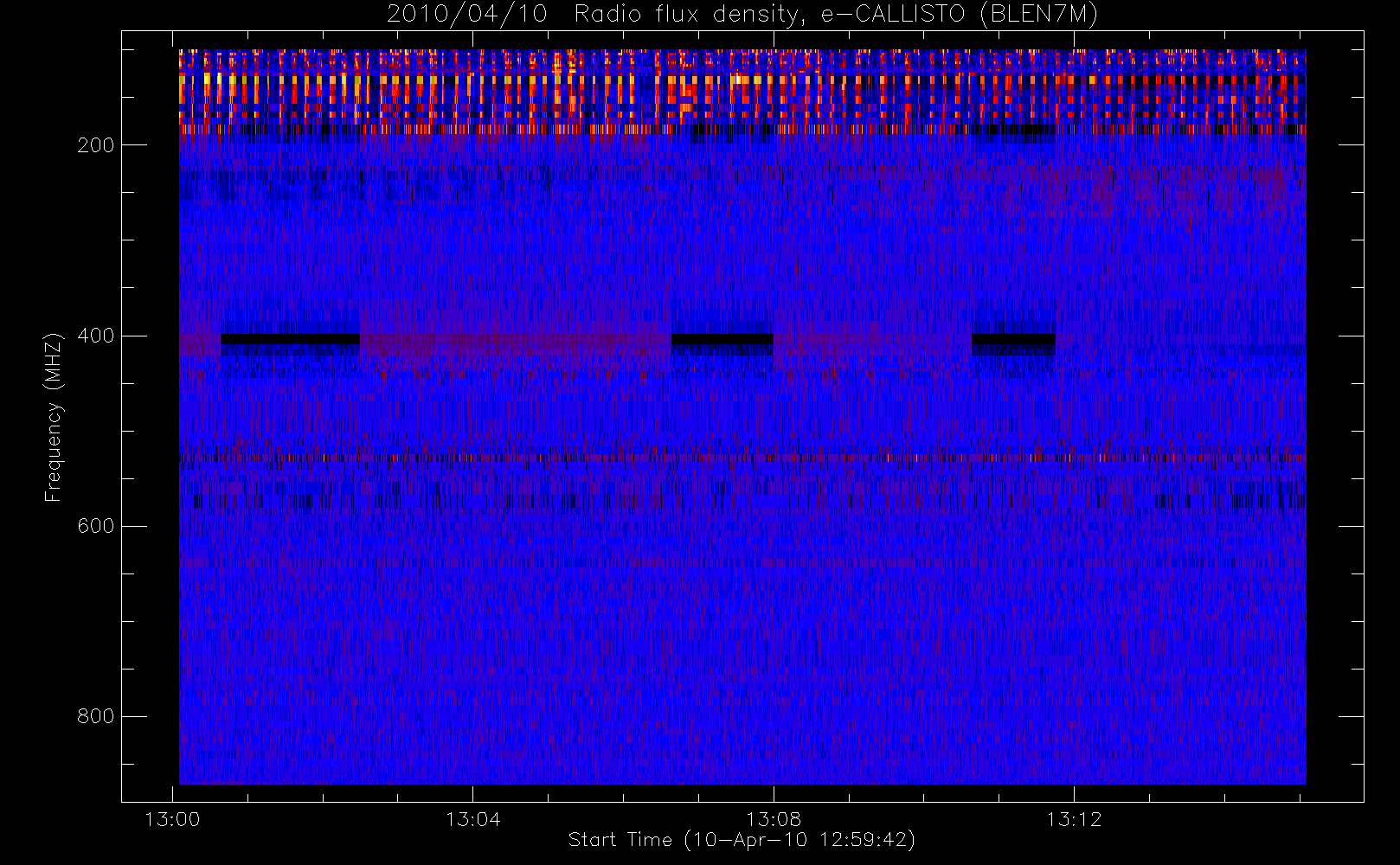Click the 13:08 time tick label
The image size is (1400, 865).
coord(774,819)
